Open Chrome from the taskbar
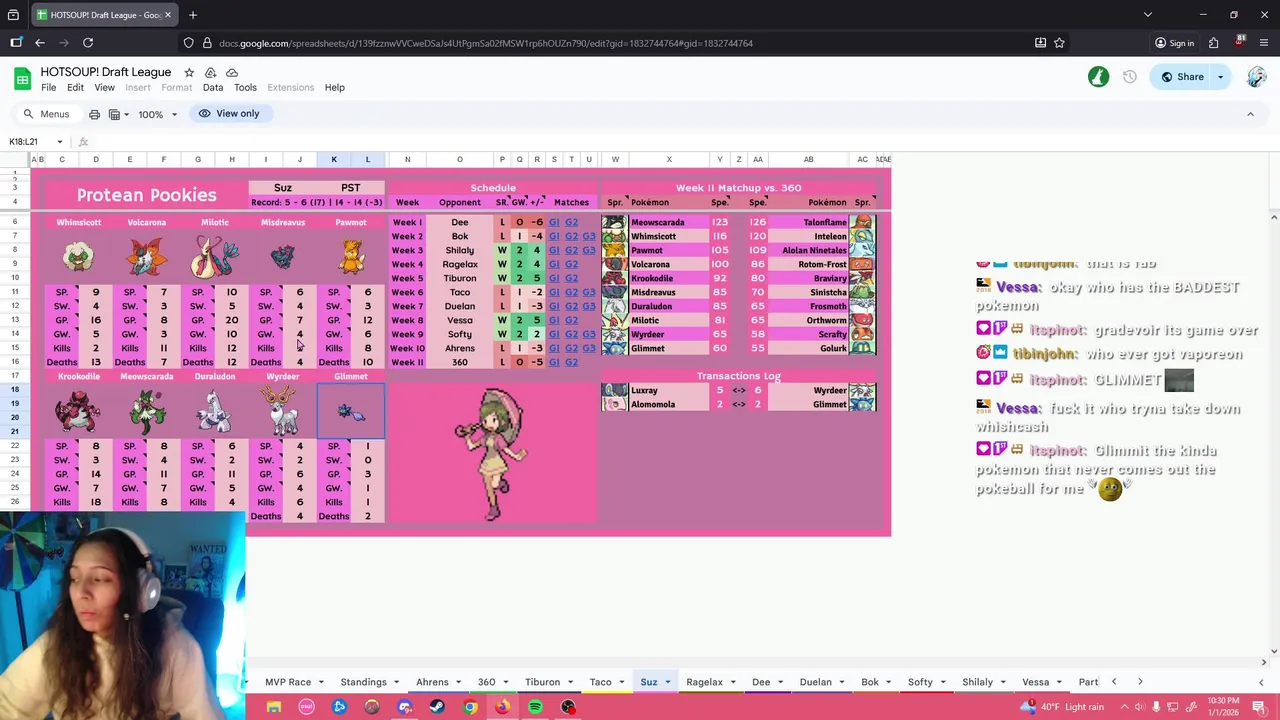The width and height of the screenshot is (1280, 720). click(x=470, y=707)
